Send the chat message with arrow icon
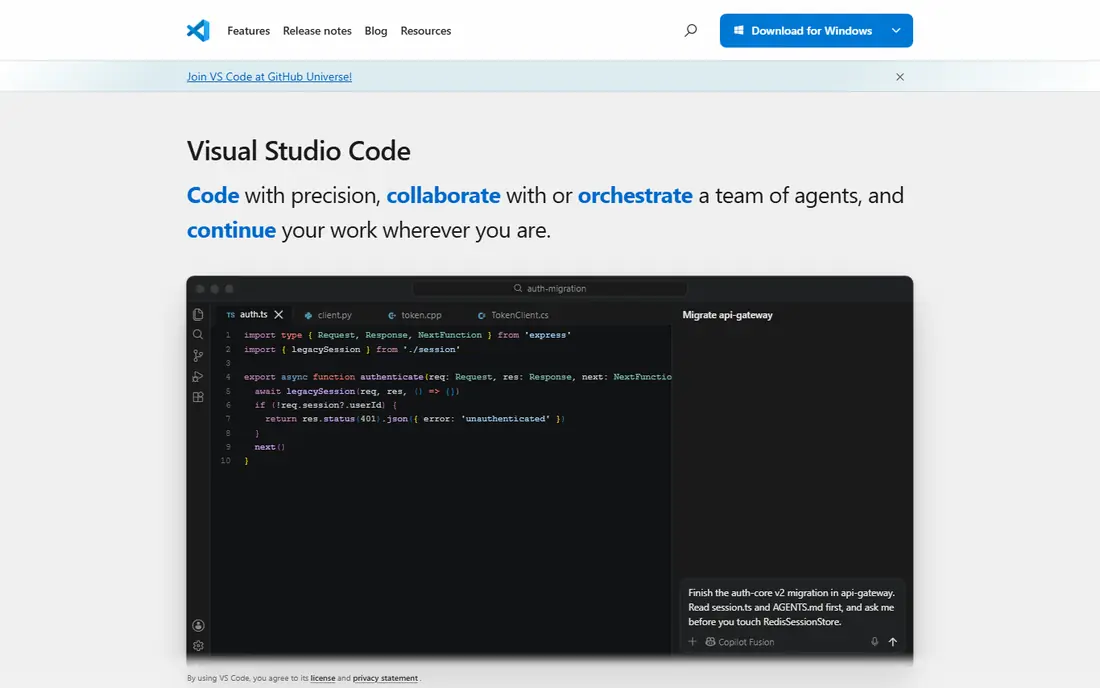Screen dimensions: 1100x688 click(892, 642)
